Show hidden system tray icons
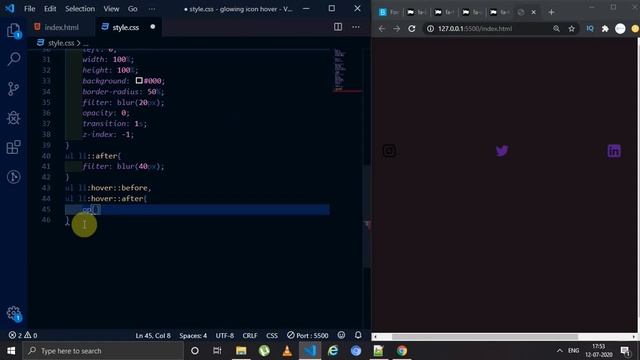 [560, 351]
